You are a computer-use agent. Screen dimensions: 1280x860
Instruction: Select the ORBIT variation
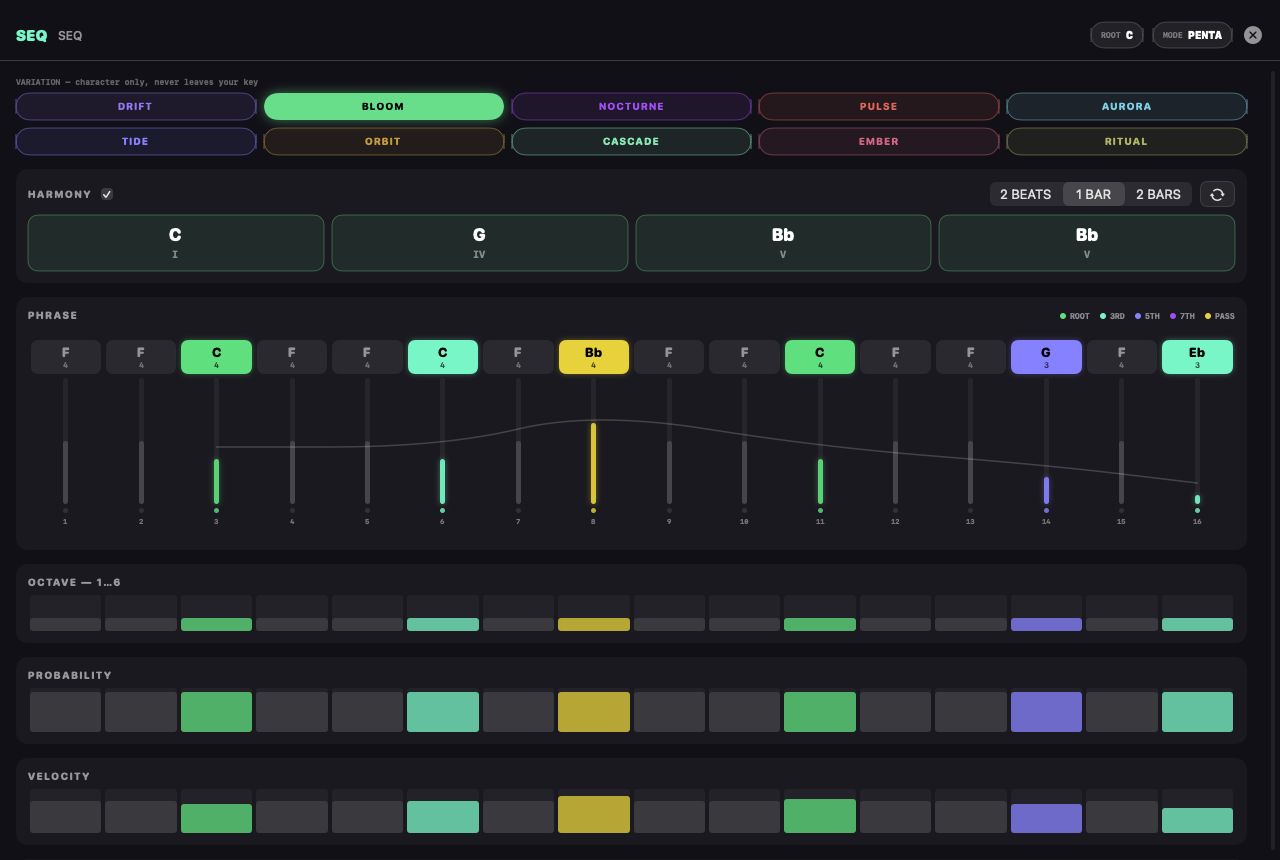[x=383, y=141]
